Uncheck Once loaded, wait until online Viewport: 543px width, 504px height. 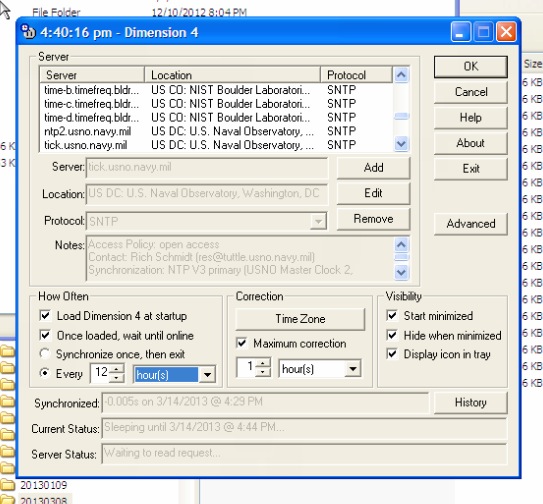[45, 335]
